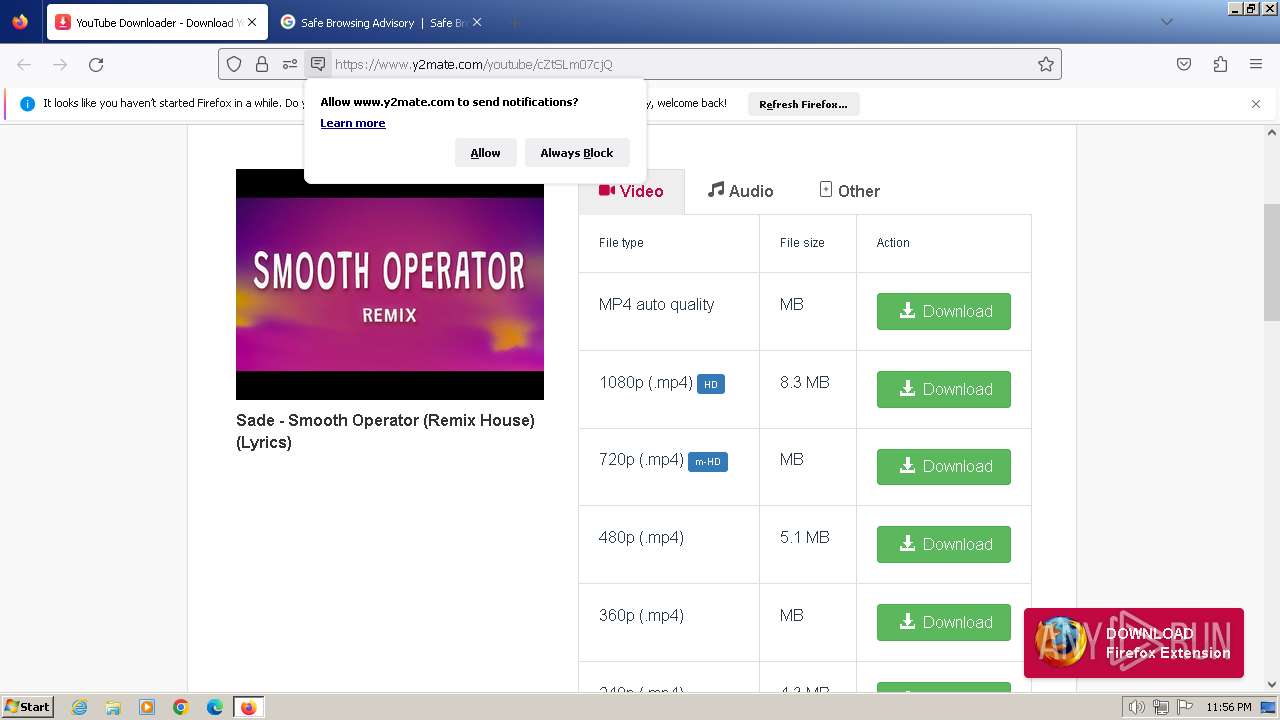Click the 11:56 PM system clock
1280x720 pixels.
[x=1229, y=707]
